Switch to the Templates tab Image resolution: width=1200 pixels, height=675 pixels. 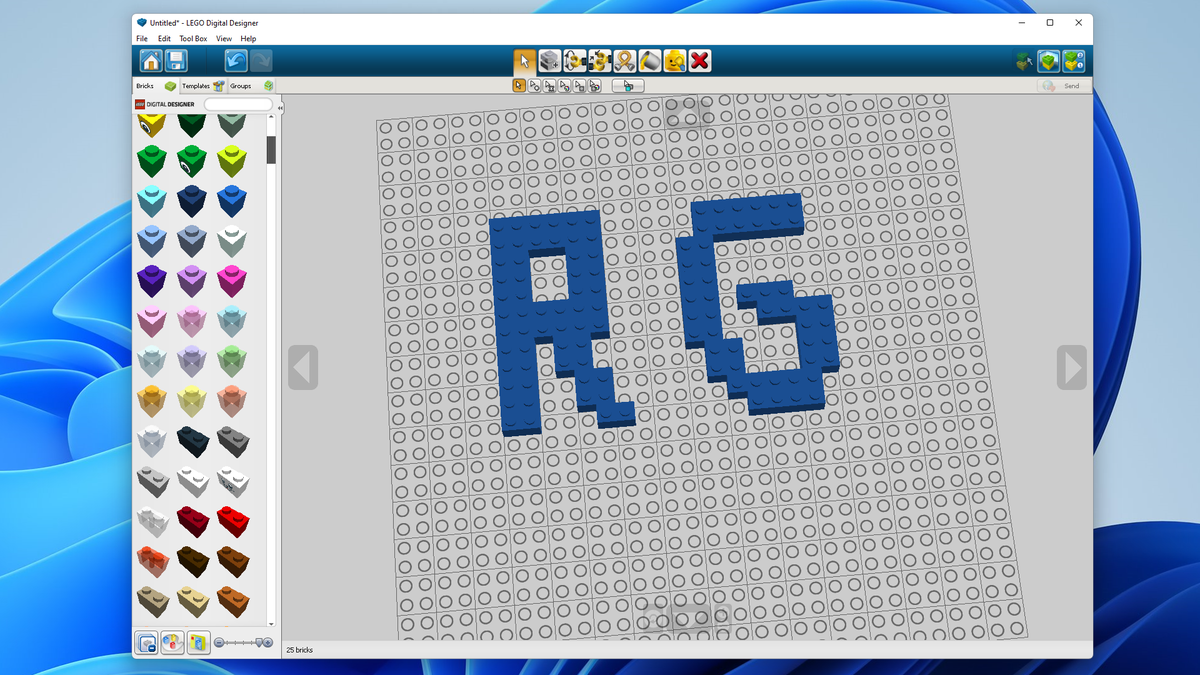point(203,86)
